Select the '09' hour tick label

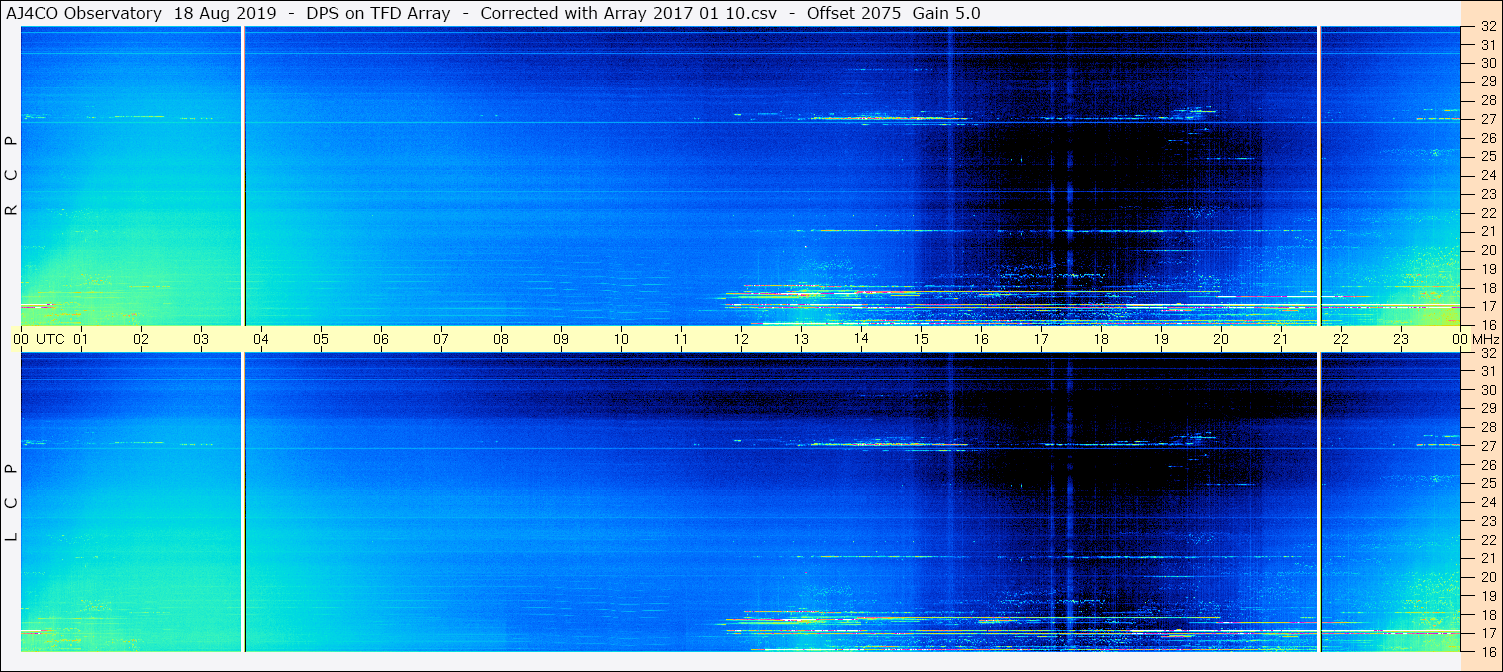pyautogui.click(x=561, y=339)
